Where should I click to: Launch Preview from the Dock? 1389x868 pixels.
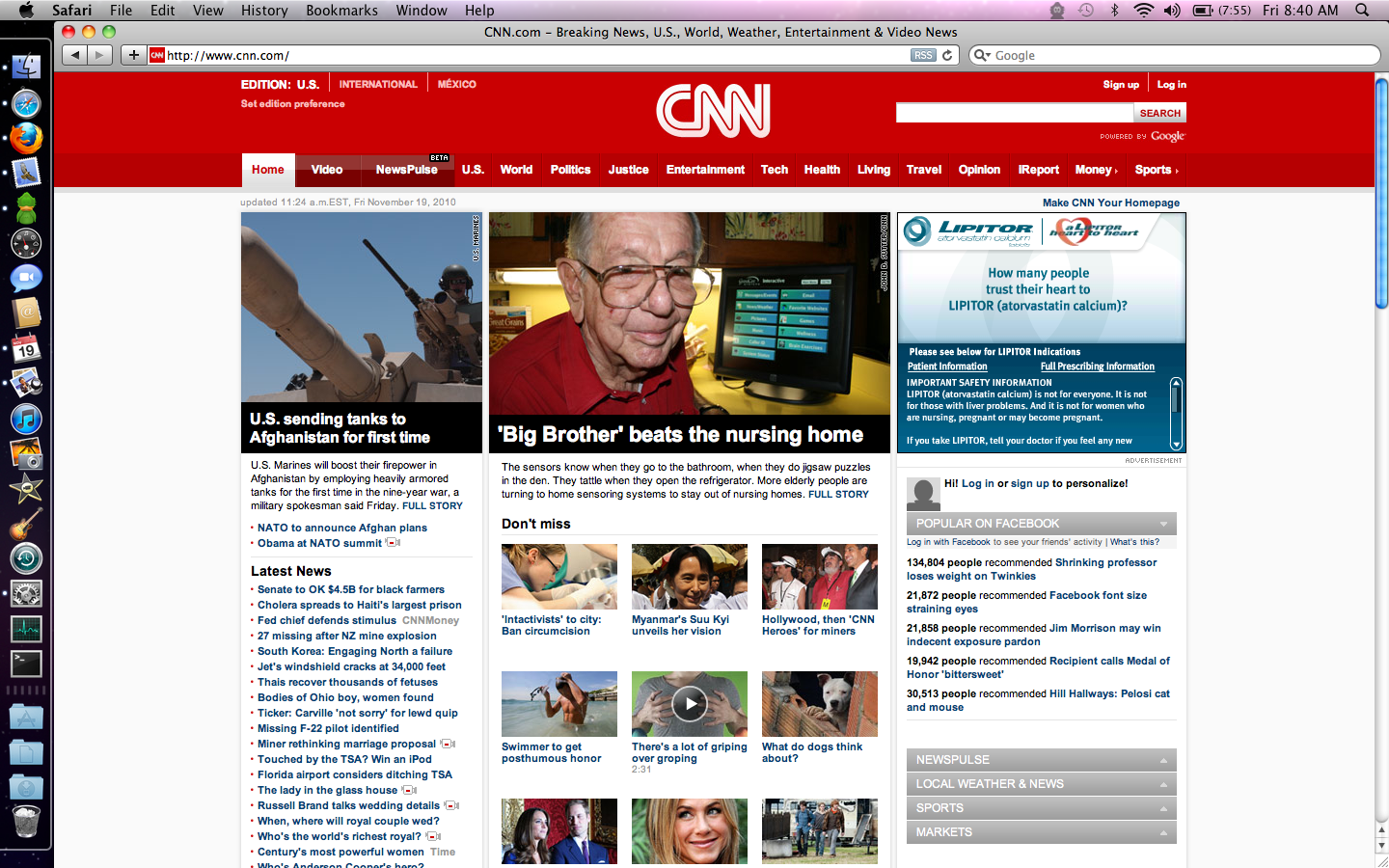pyautogui.click(x=26, y=383)
